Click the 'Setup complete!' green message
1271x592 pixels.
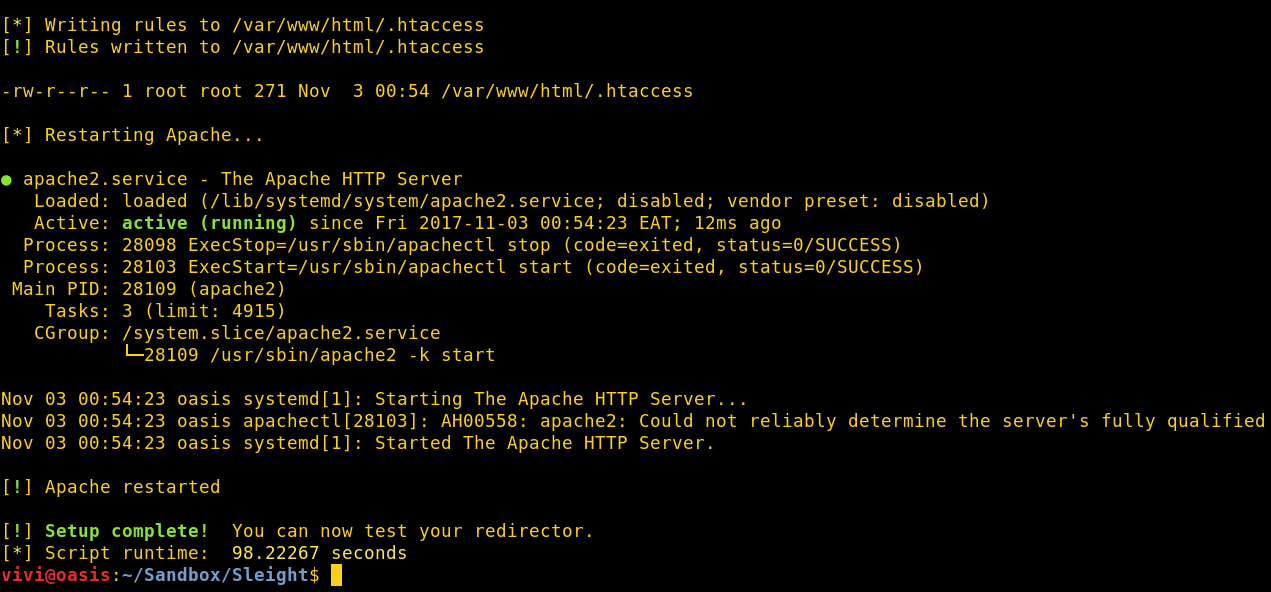coord(127,531)
